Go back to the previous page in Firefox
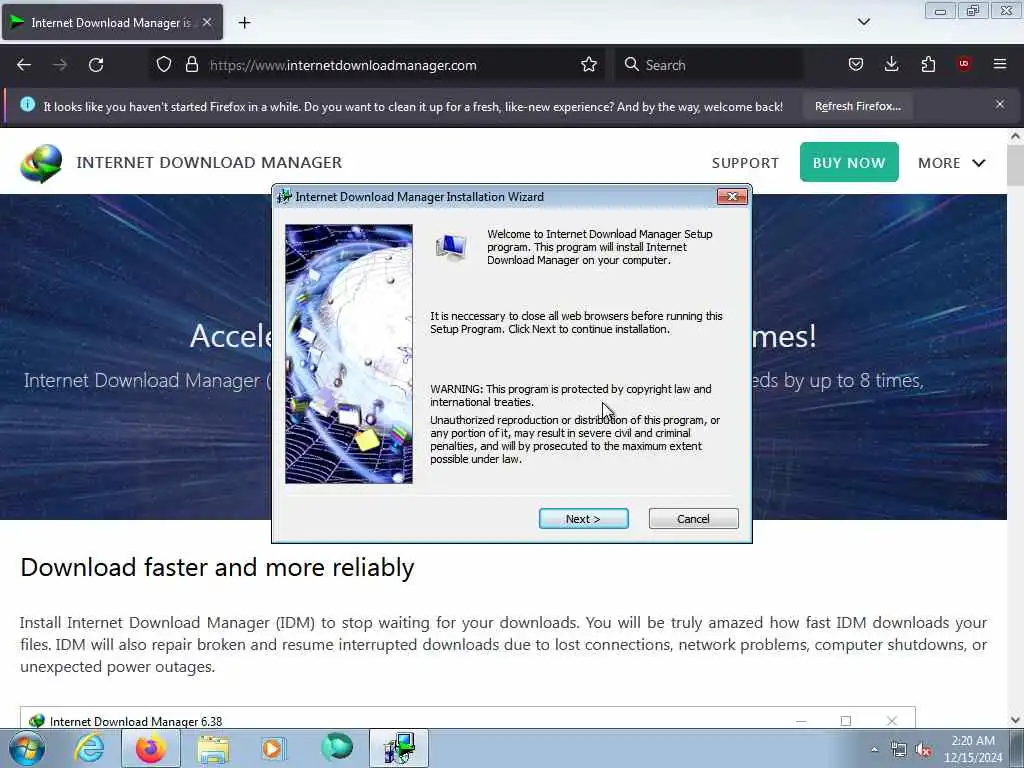Screen dimensions: 1024x768 pos(24,65)
